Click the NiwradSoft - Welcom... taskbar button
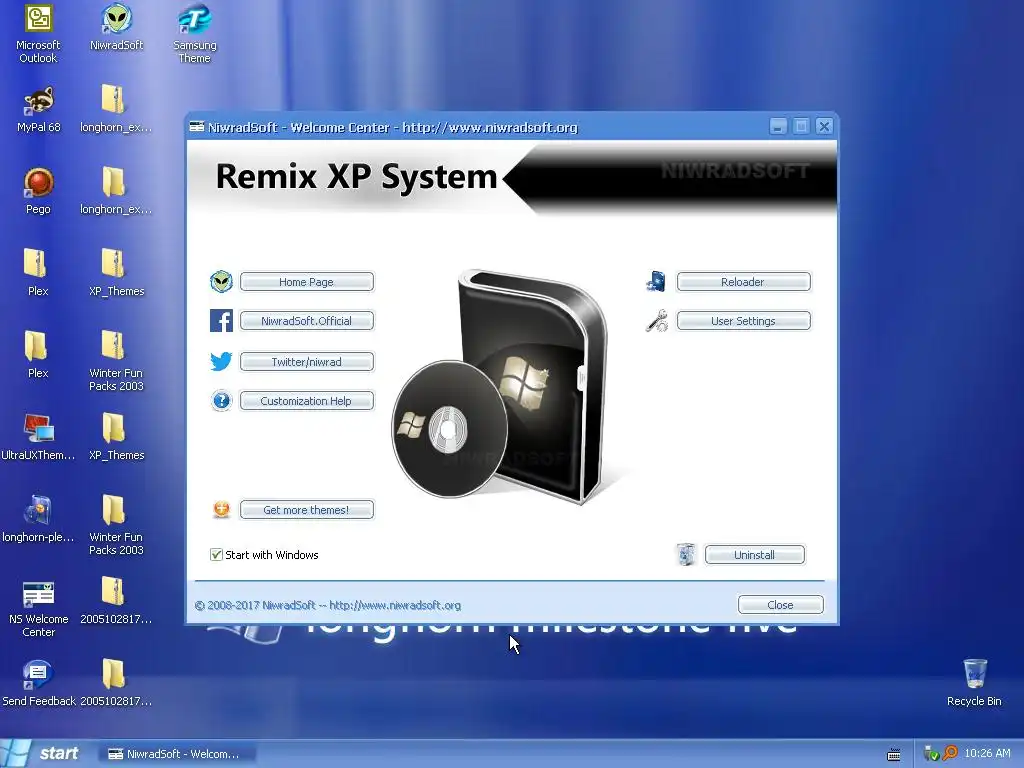Viewport: 1024px width, 768px height. (176, 754)
